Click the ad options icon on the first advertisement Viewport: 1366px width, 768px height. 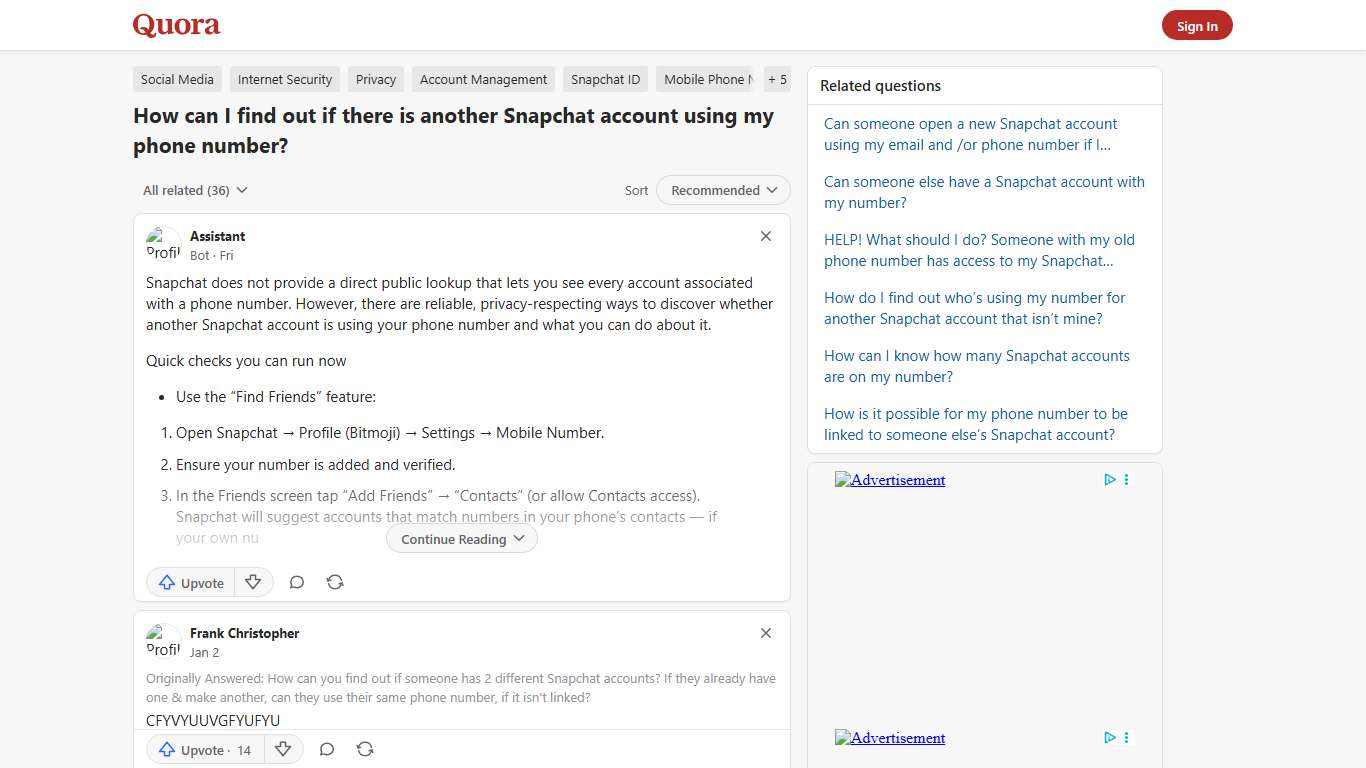(1126, 480)
